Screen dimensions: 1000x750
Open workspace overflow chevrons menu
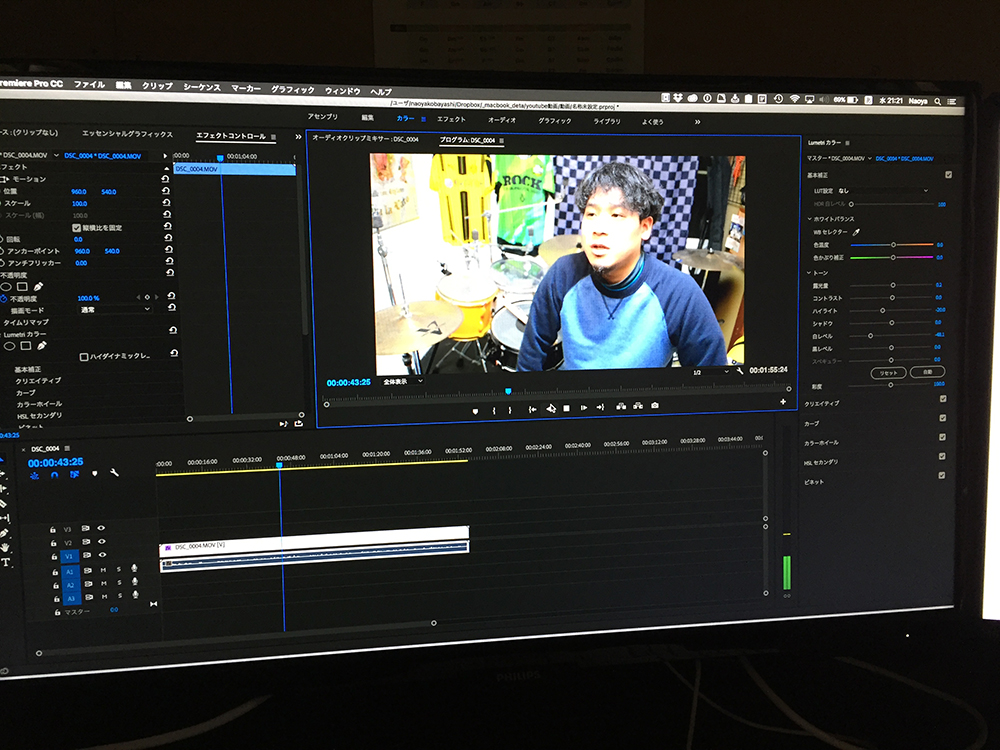click(697, 122)
